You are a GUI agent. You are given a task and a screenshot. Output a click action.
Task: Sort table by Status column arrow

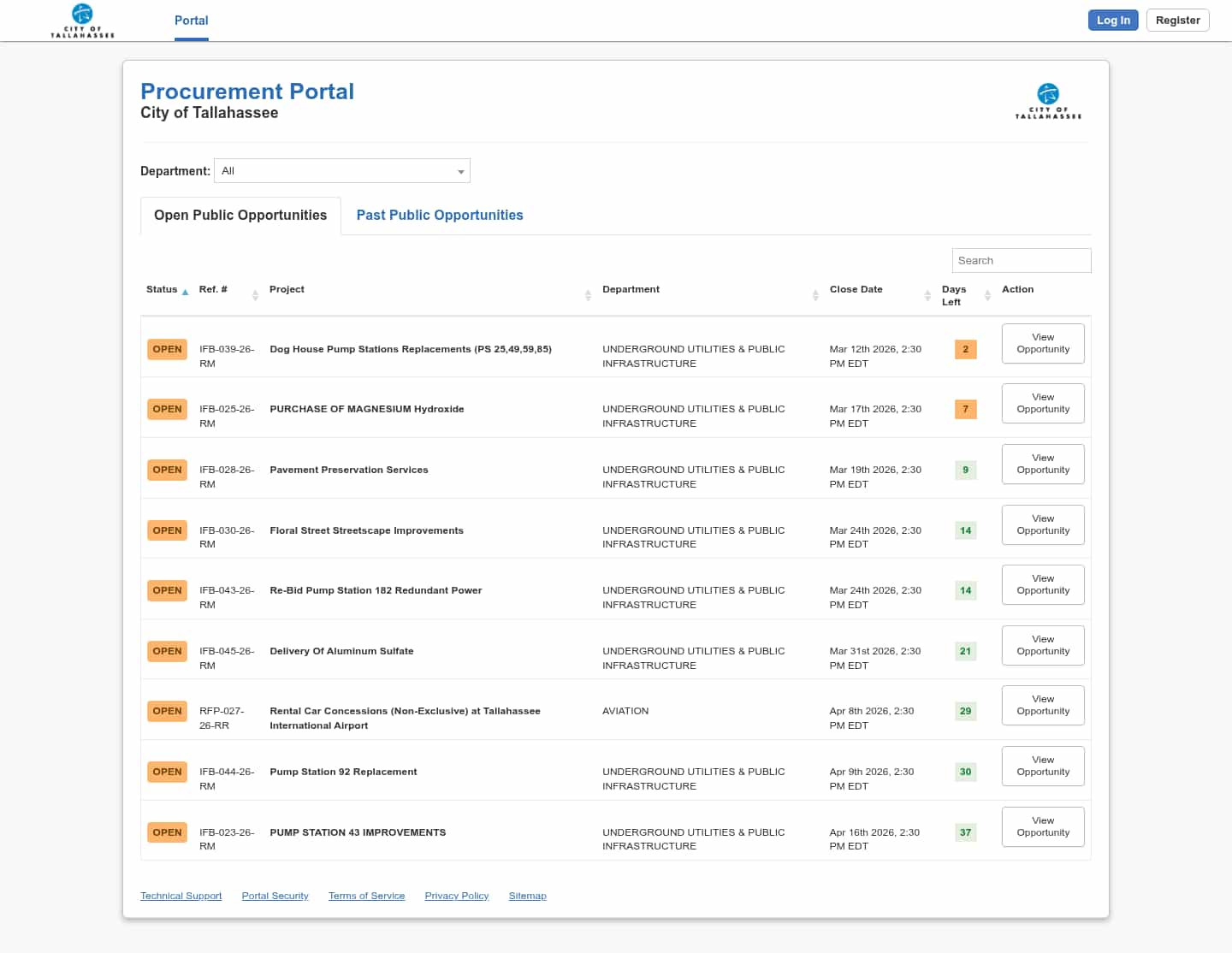click(x=185, y=292)
